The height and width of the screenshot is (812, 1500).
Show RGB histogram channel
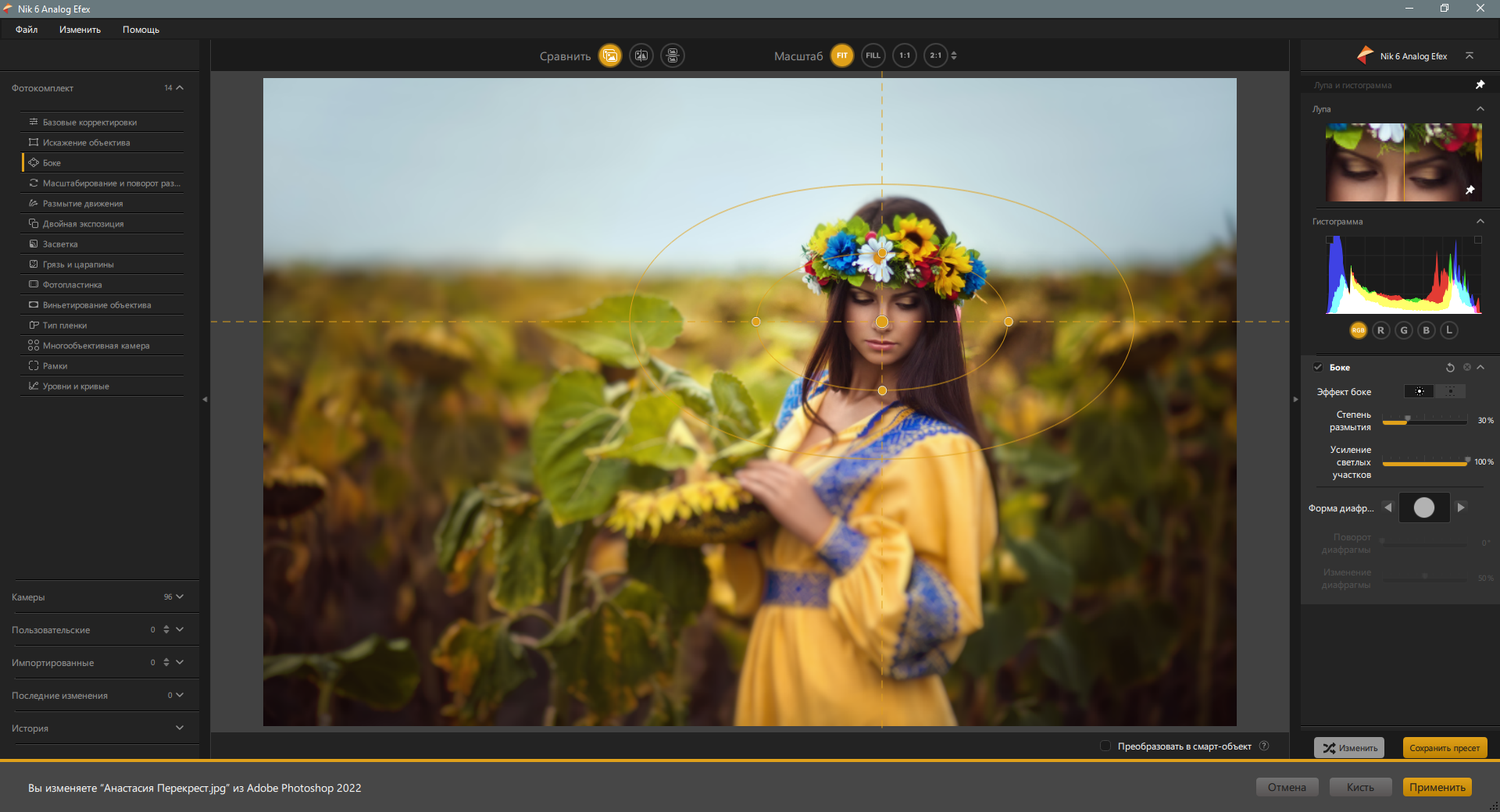[x=1359, y=330]
